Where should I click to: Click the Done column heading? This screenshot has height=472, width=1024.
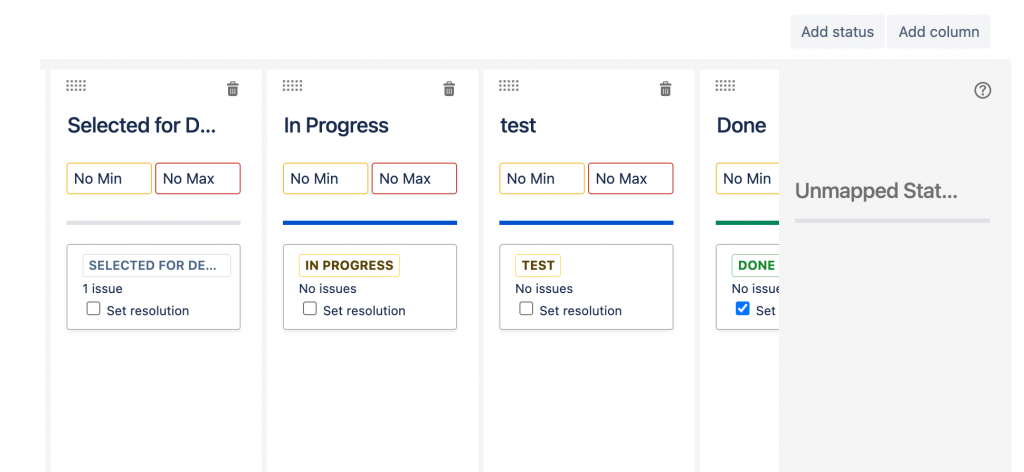coord(741,126)
